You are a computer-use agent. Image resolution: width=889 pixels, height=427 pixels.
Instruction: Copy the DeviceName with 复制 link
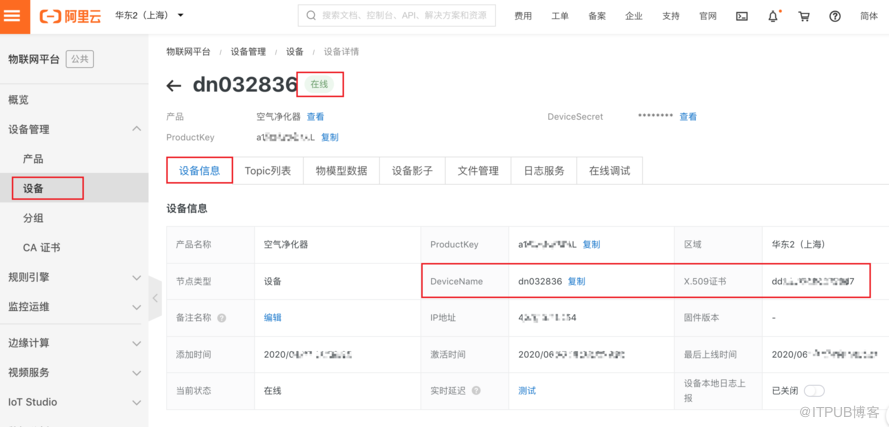click(577, 282)
